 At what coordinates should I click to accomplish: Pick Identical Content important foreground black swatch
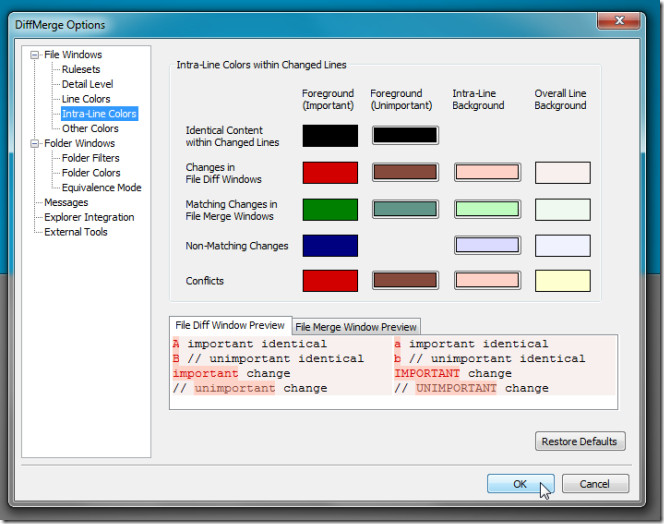coord(330,136)
